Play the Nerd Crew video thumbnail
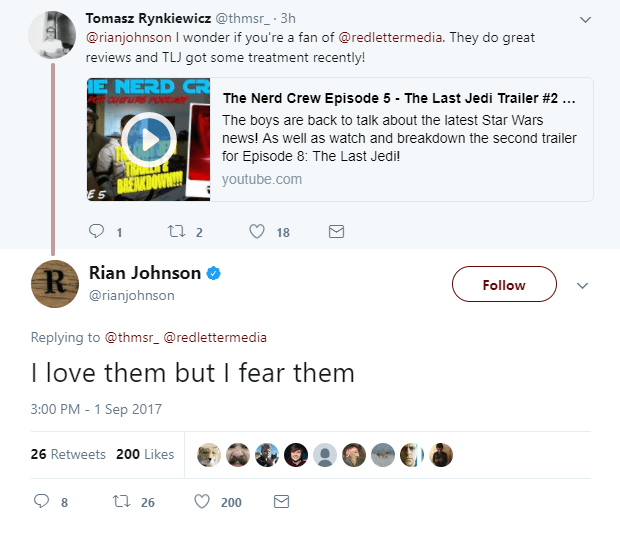The image size is (620, 538). click(x=149, y=140)
